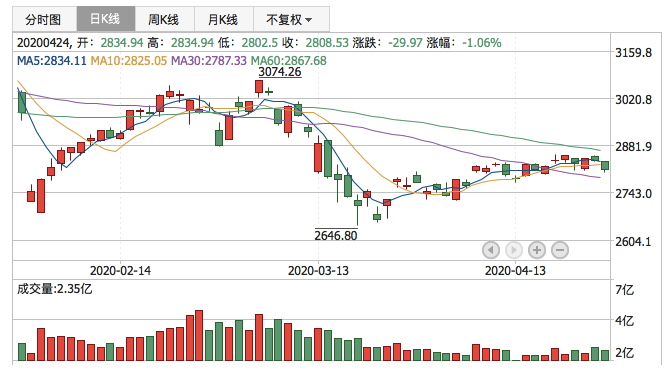Click the MA60 moving average label
This screenshot has height=373, width=671.
pyautogui.click(x=288, y=61)
